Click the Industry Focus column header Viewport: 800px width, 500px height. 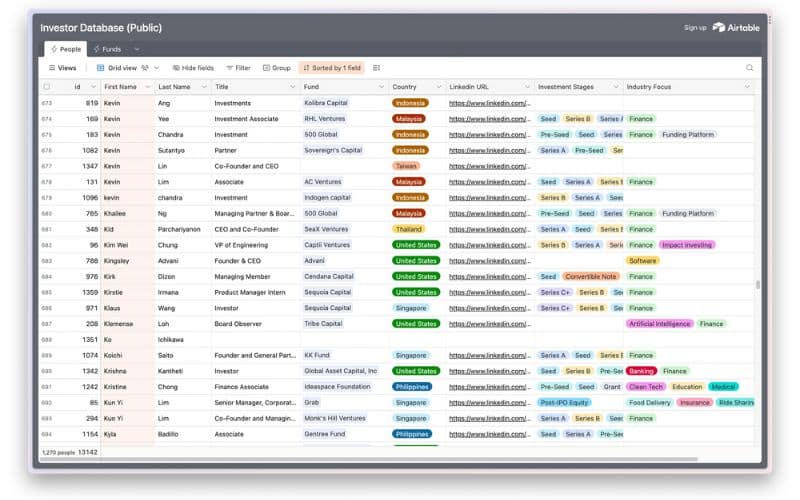(688, 87)
